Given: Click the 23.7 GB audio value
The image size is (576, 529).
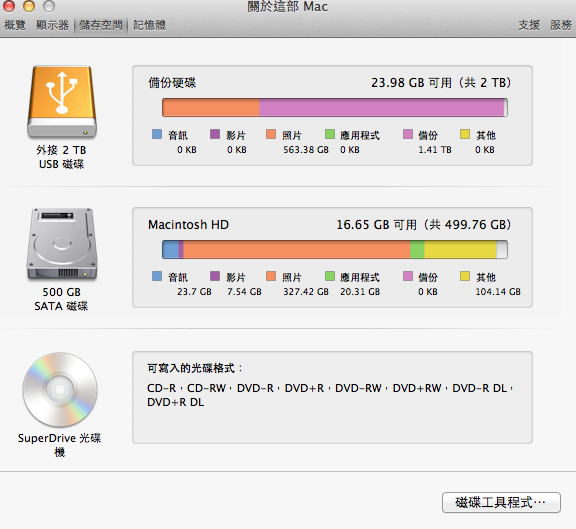Looking at the screenshot, I should pos(194,292).
